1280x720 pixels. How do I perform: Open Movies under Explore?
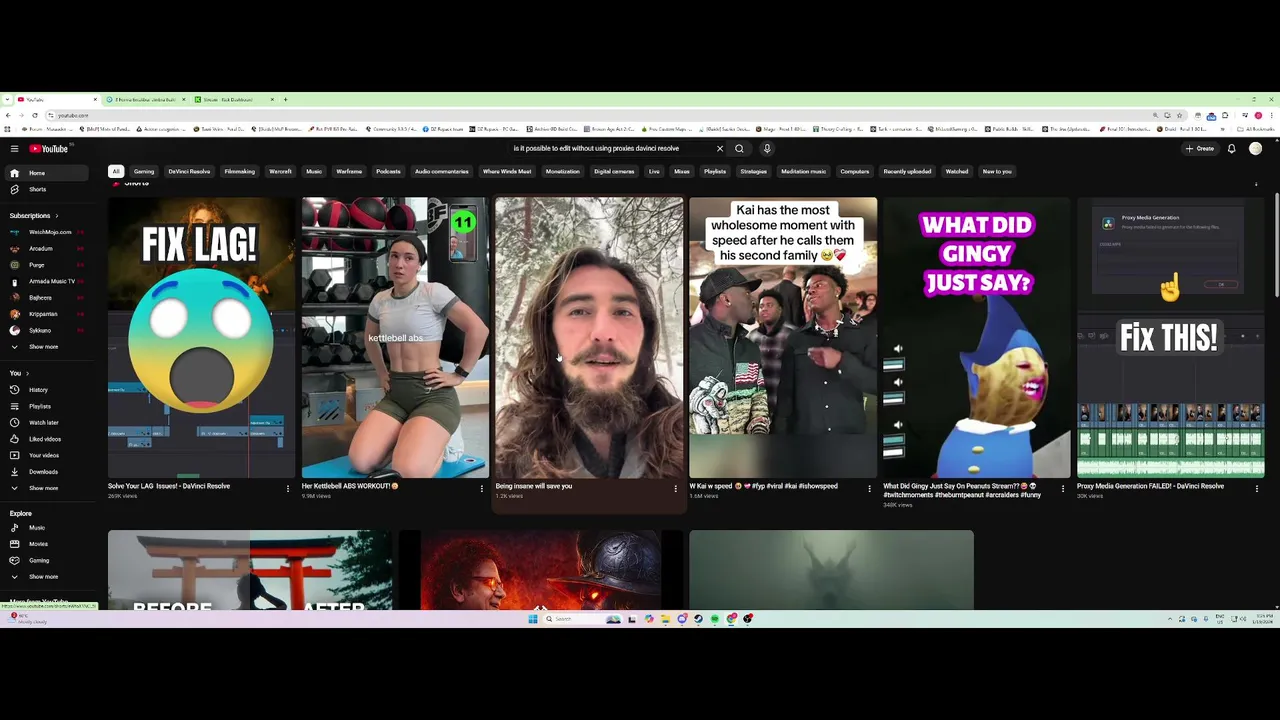(x=48, y=544)
